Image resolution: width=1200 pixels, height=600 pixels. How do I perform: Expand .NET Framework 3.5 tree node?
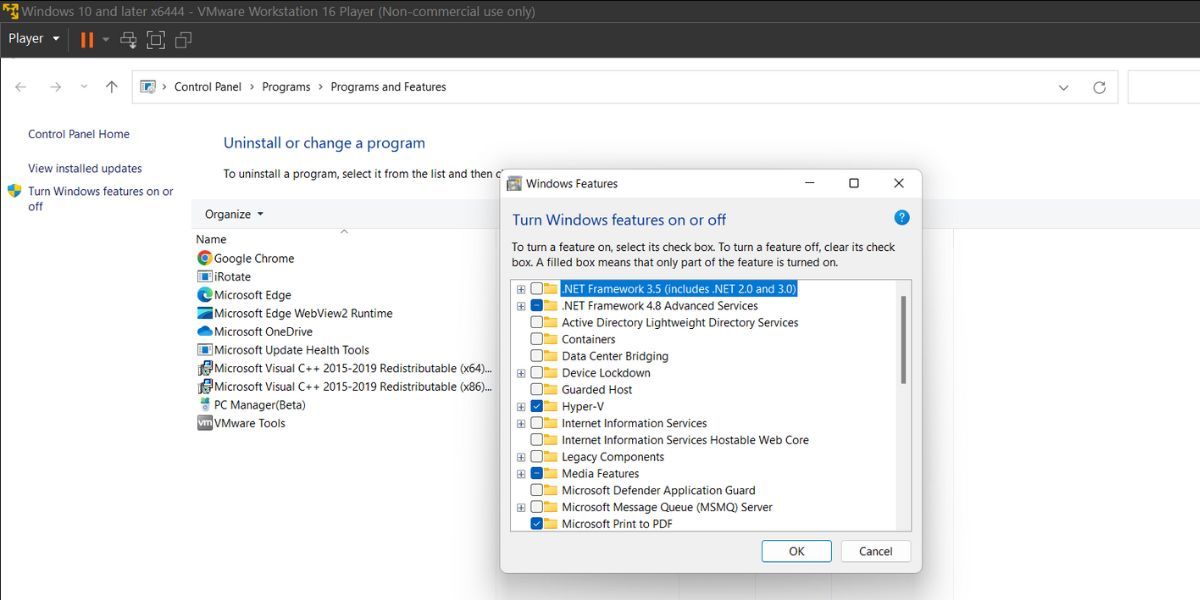click(x=521, y=289)
